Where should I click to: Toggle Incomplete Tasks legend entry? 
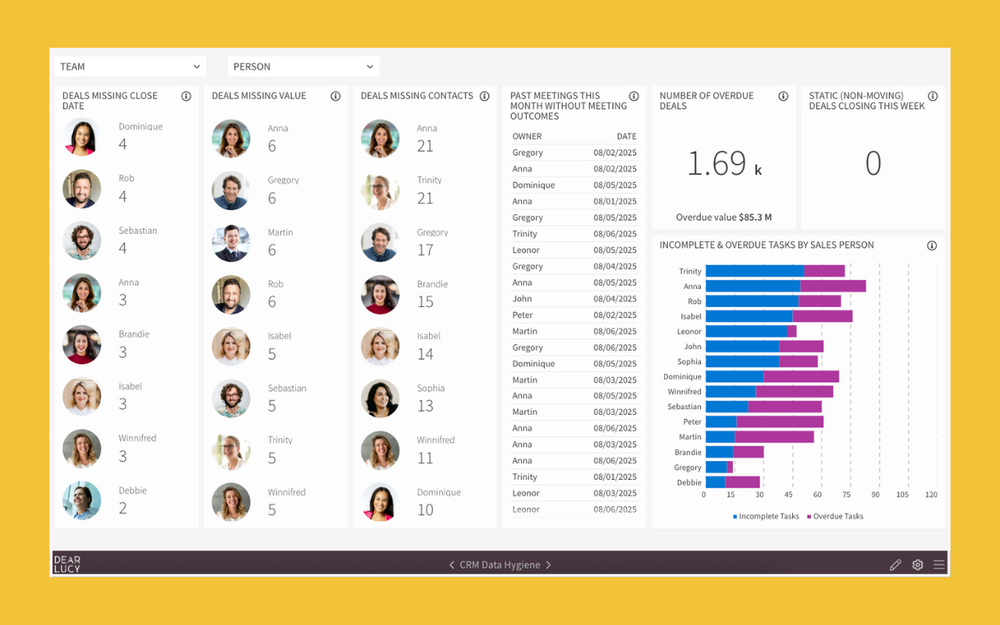[766, 517]
